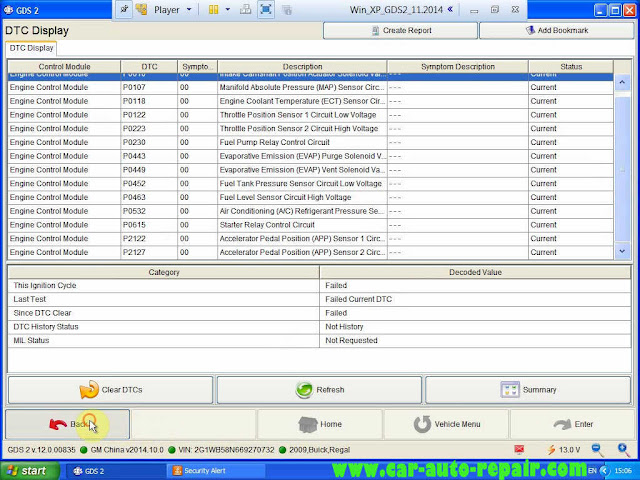The image size is (640, 480).
Task: Click the Description column header
Action: point(302,67)
